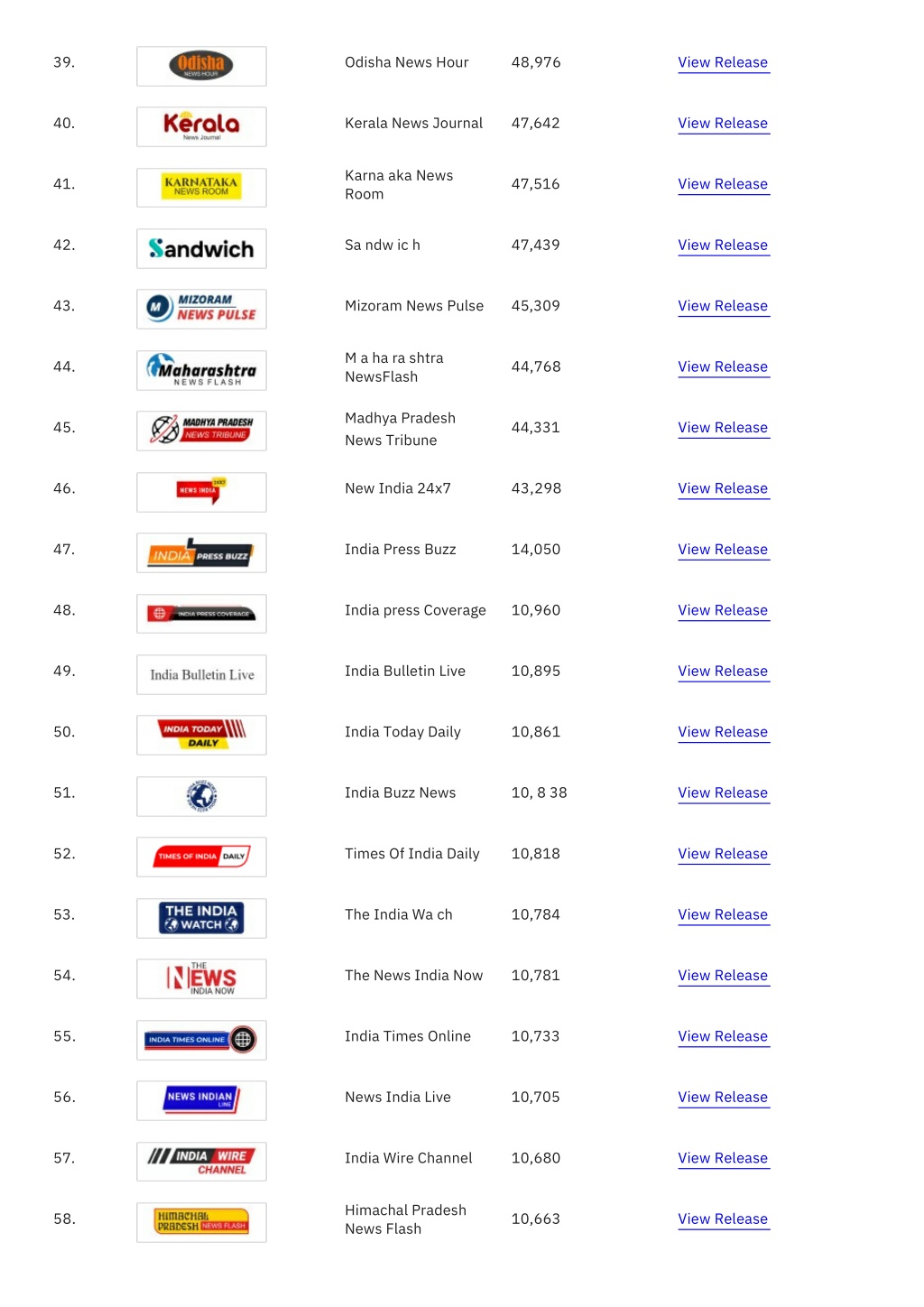
Task: Click the India Bulletin Live text logo
Action: point(201,674)
